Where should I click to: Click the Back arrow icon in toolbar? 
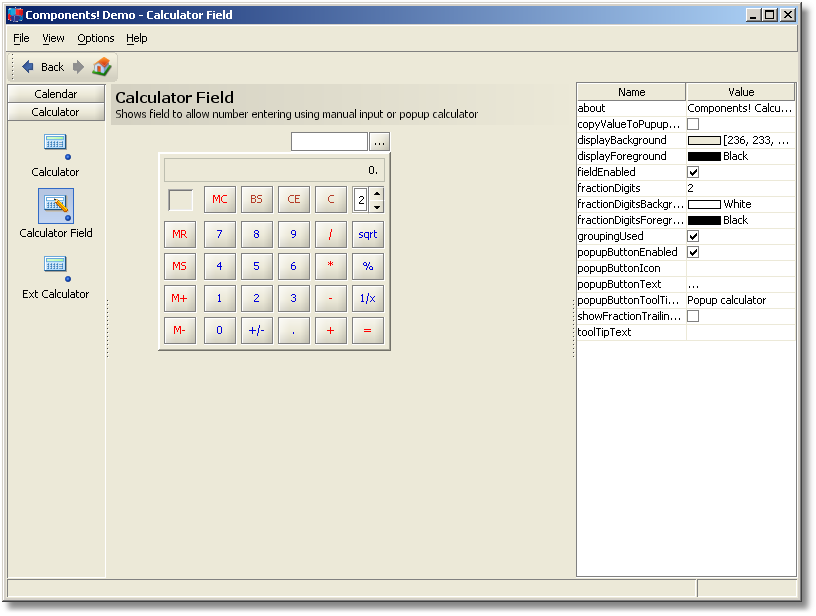click(x=28, y=67)
